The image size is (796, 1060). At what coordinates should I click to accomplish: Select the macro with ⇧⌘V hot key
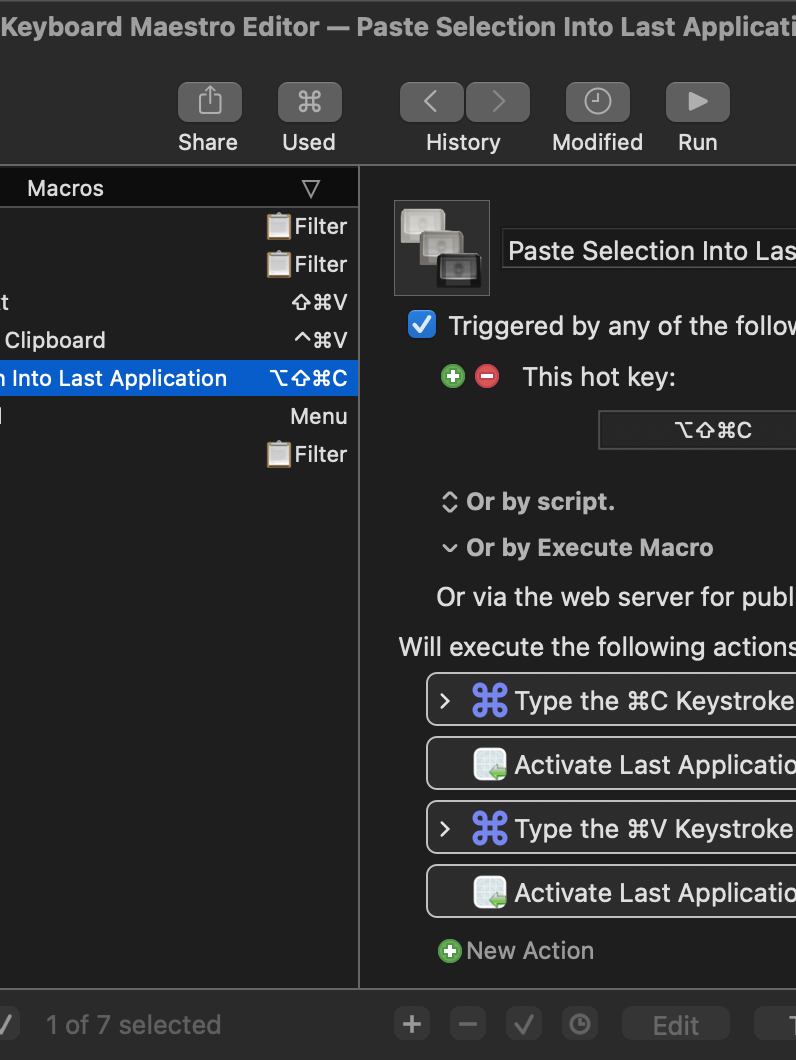click(x=179, y=302)
